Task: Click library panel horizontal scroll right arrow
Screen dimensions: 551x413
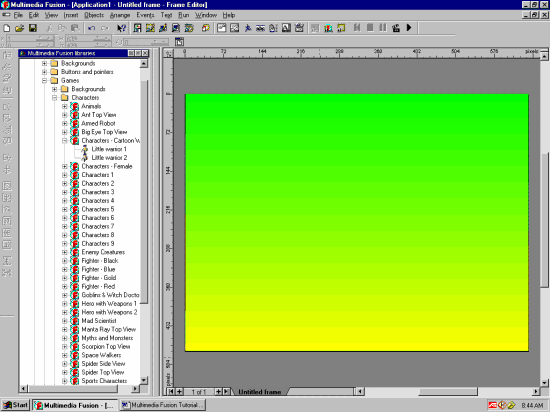Action: [135, 389]
